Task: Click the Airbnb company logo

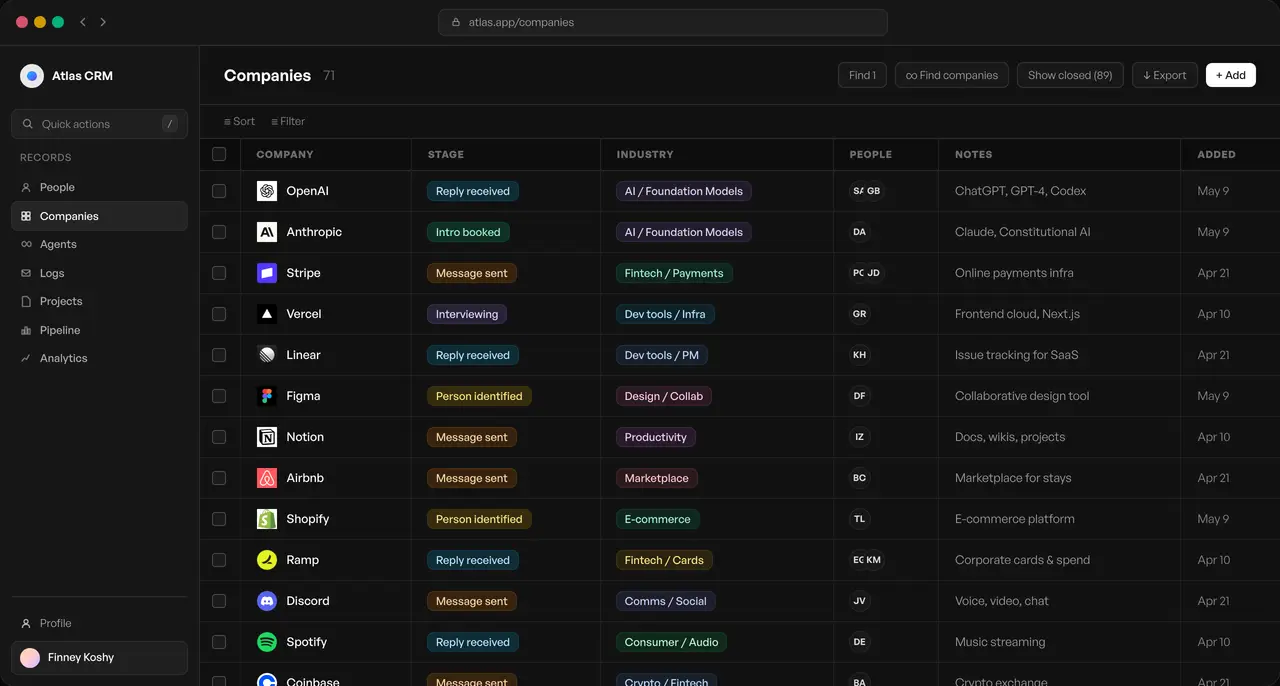Action: [x=267, y=478]
